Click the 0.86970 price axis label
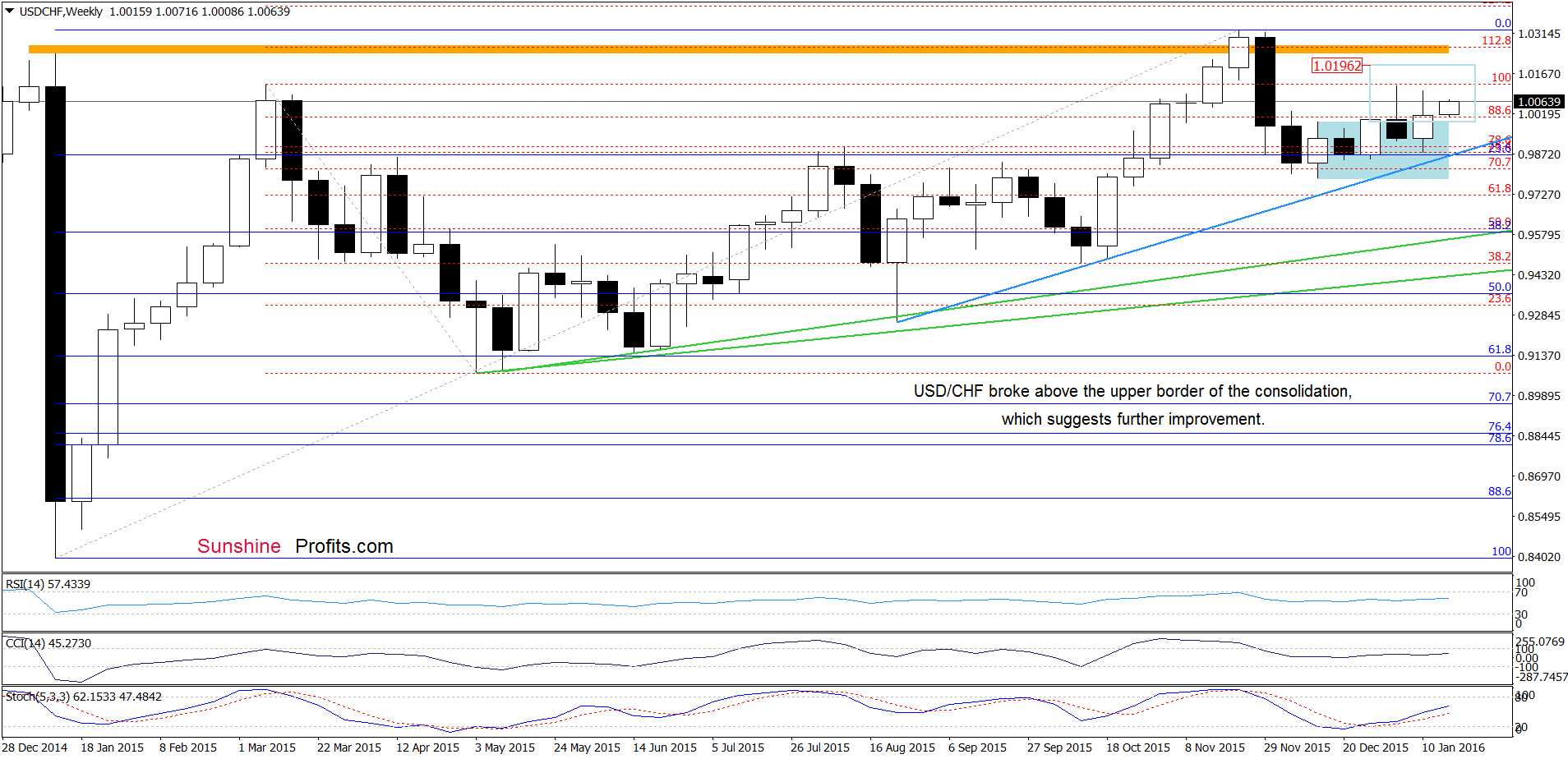Image resolution: width=1568 pixels, height=759 pixels. coord(1538,476)
